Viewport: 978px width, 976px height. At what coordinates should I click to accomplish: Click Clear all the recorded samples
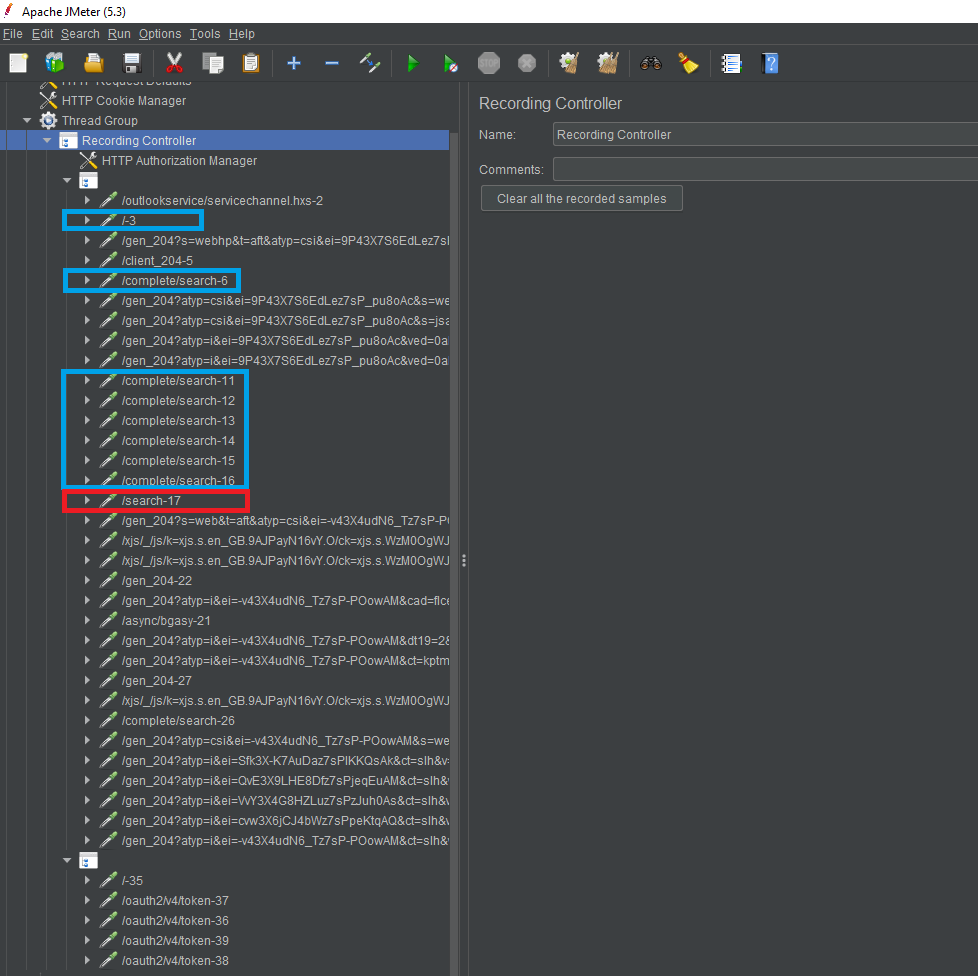pos(581,198)
